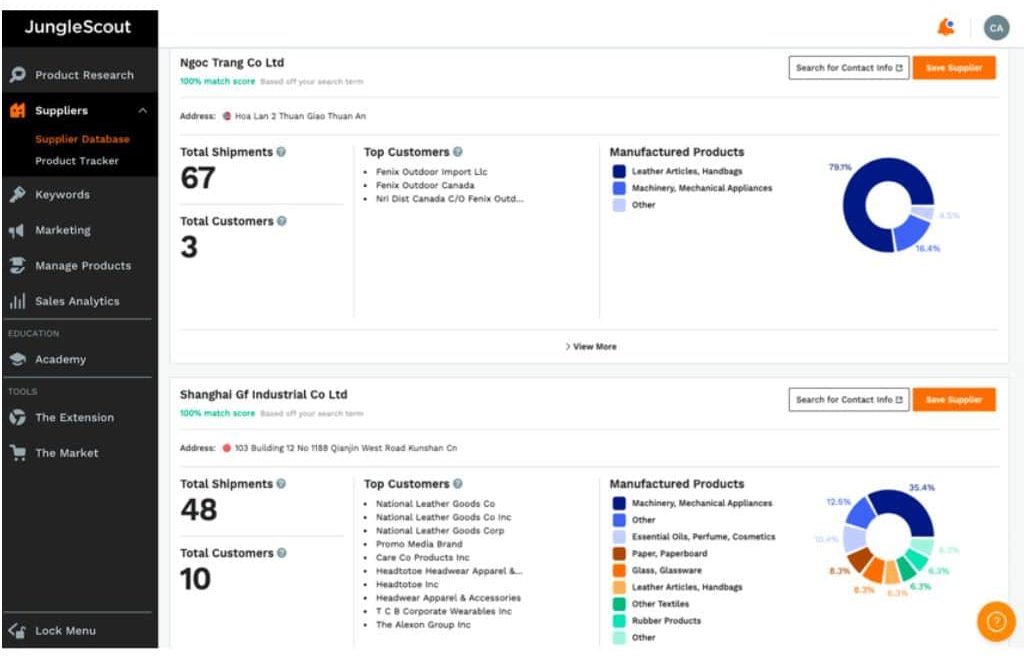
Task: Click customer Headtotoe Inc
Action: coord(408,584)
